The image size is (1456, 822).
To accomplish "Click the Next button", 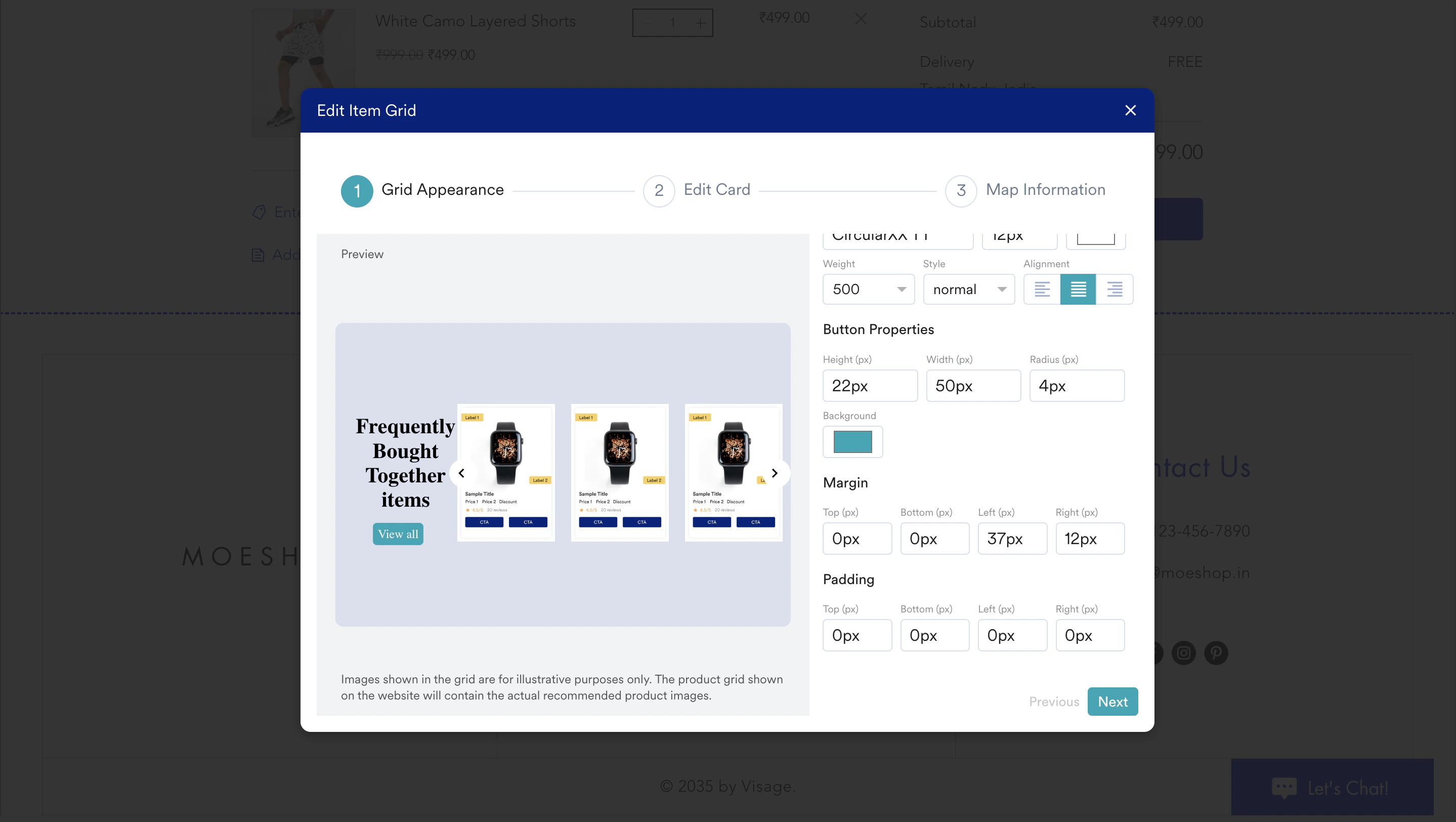I will 1112,702.
